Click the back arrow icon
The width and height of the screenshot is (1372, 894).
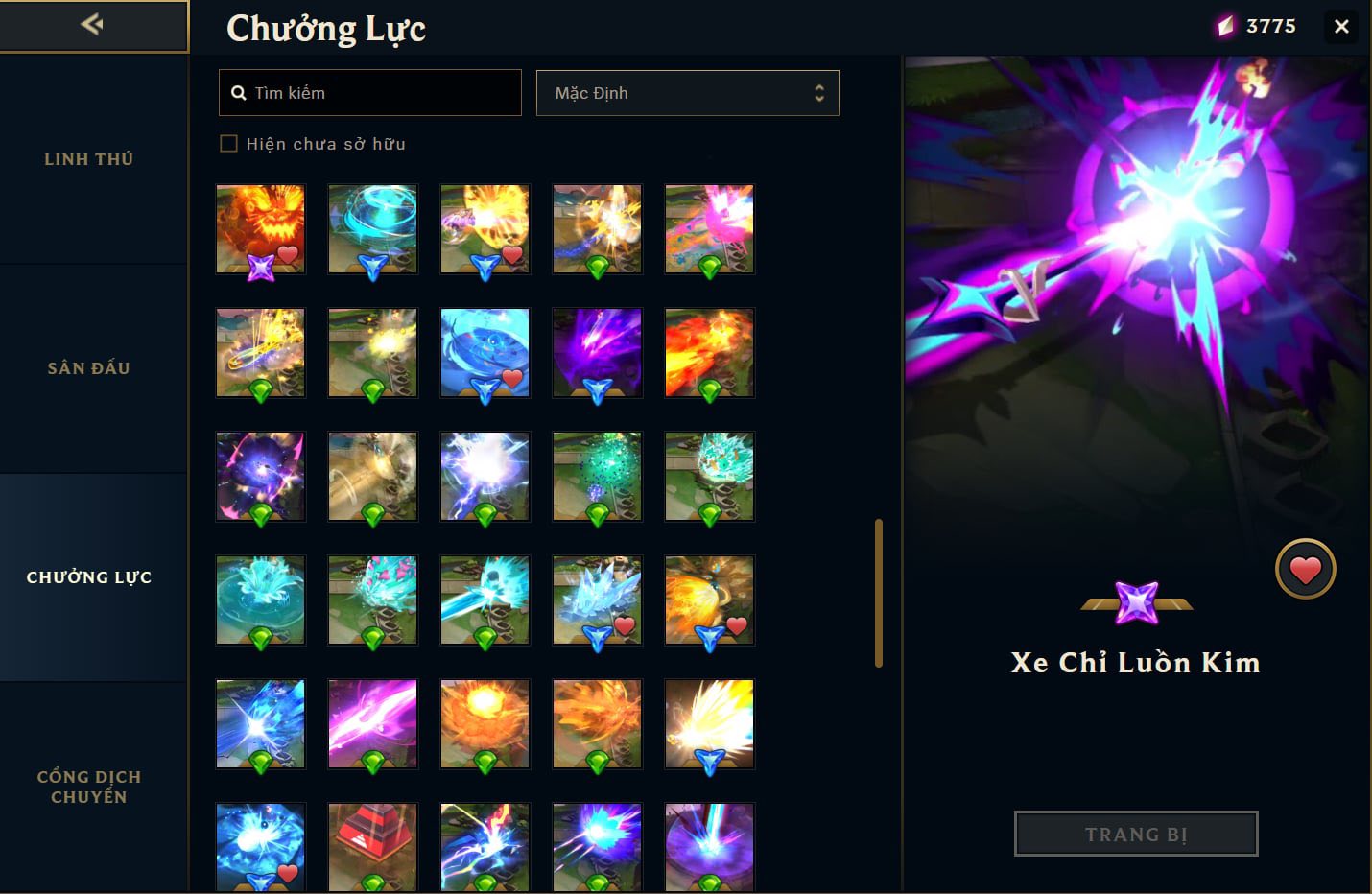point(92,24)
